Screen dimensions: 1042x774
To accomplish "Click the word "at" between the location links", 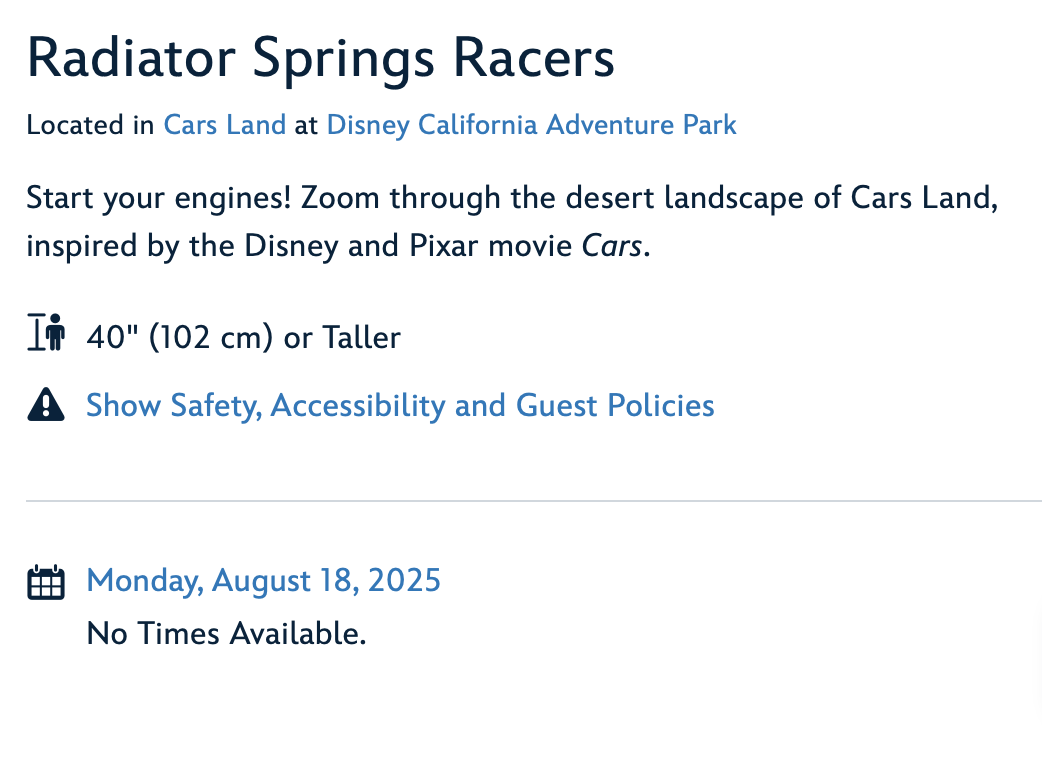I will [x=306, y=126].
